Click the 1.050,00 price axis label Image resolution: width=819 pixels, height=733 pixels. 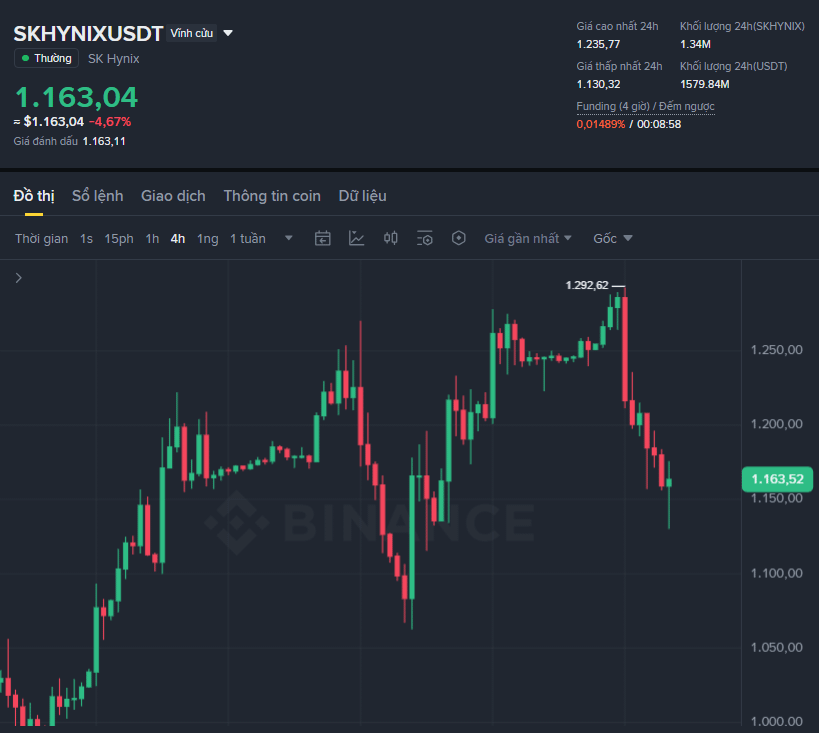pyautogui.click(x=777, y=647)
